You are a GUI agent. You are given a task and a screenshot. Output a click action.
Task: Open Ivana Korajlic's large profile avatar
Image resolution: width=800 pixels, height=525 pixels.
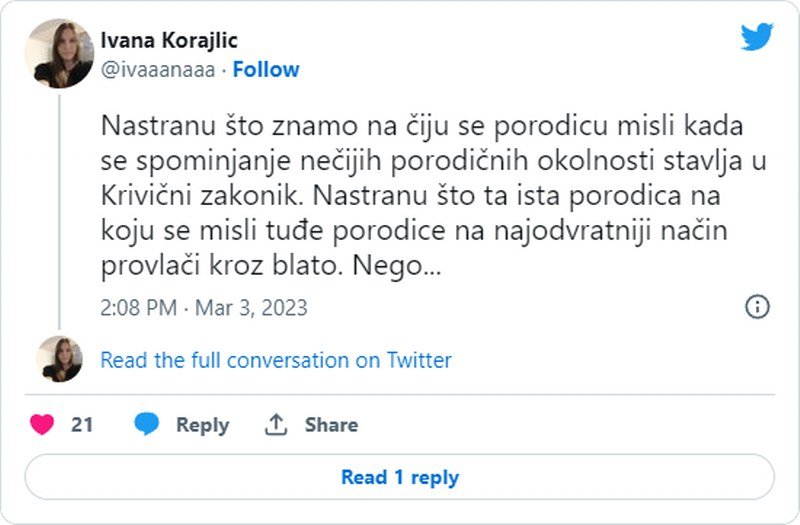point(59,54)
